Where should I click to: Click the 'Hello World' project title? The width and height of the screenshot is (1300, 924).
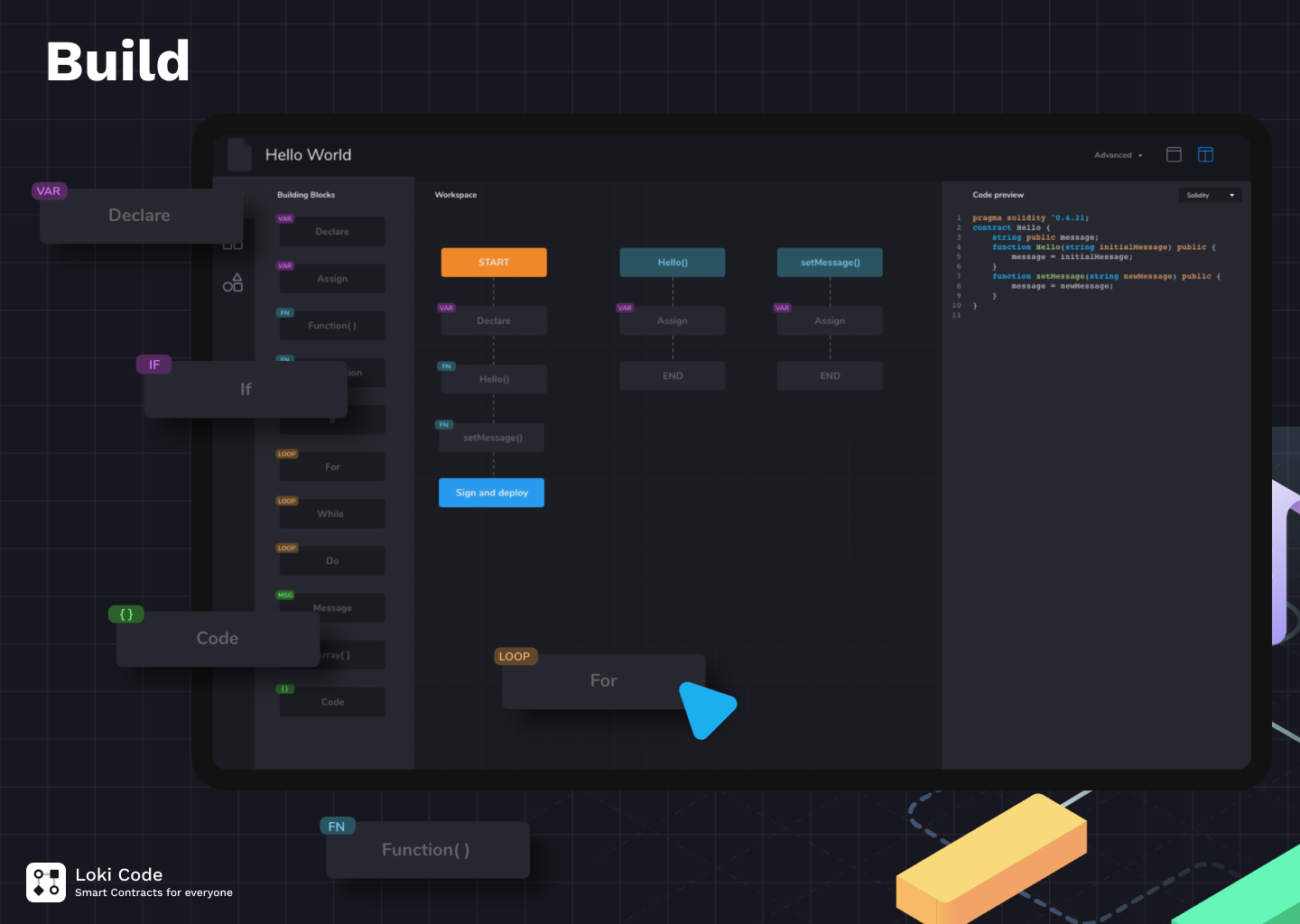click(309, 155)
